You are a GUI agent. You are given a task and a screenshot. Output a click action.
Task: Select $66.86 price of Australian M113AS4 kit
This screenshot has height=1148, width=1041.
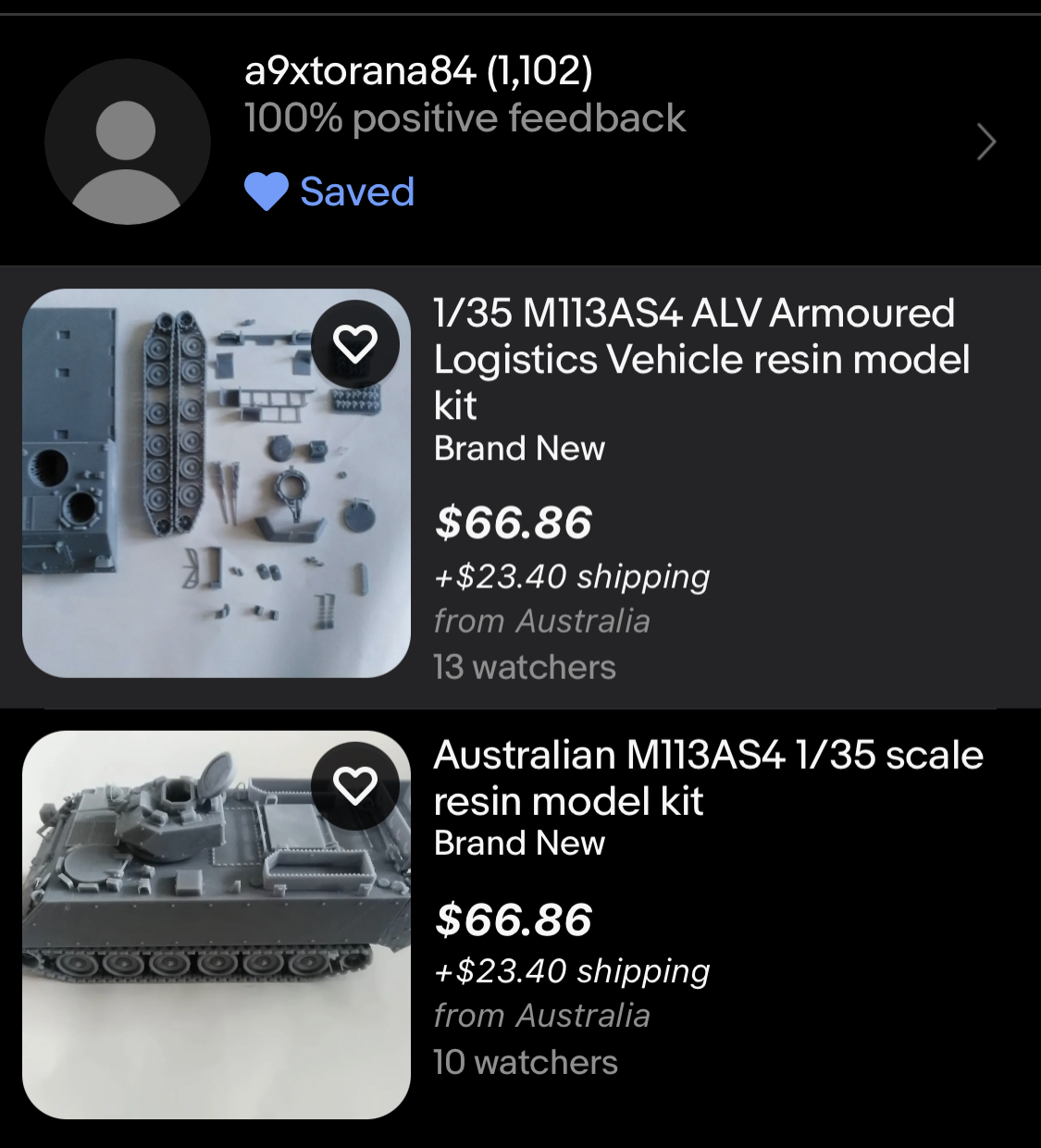(x=513, y=919)
